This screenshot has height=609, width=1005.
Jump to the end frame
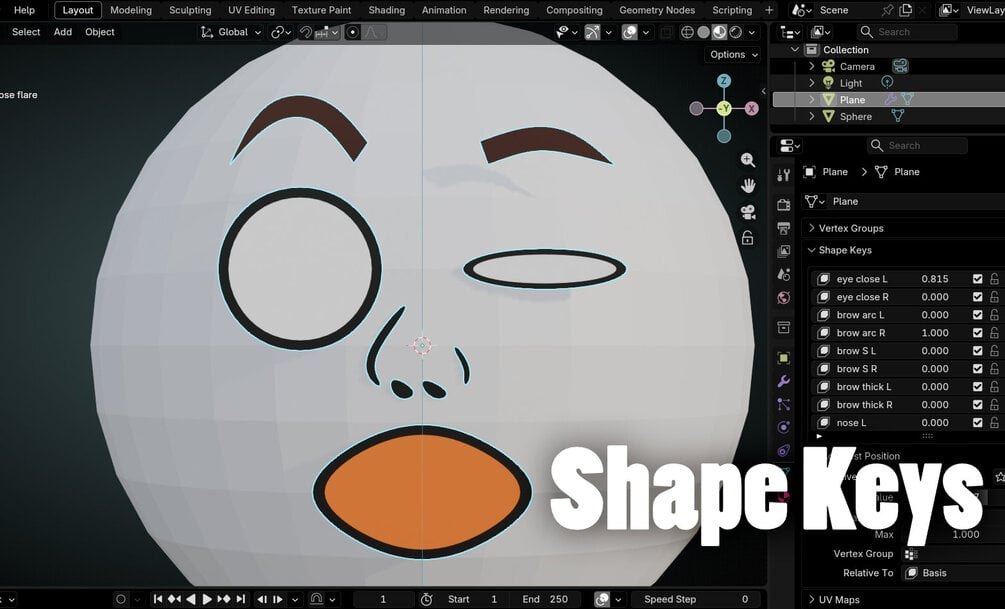[x=240, y=599]
